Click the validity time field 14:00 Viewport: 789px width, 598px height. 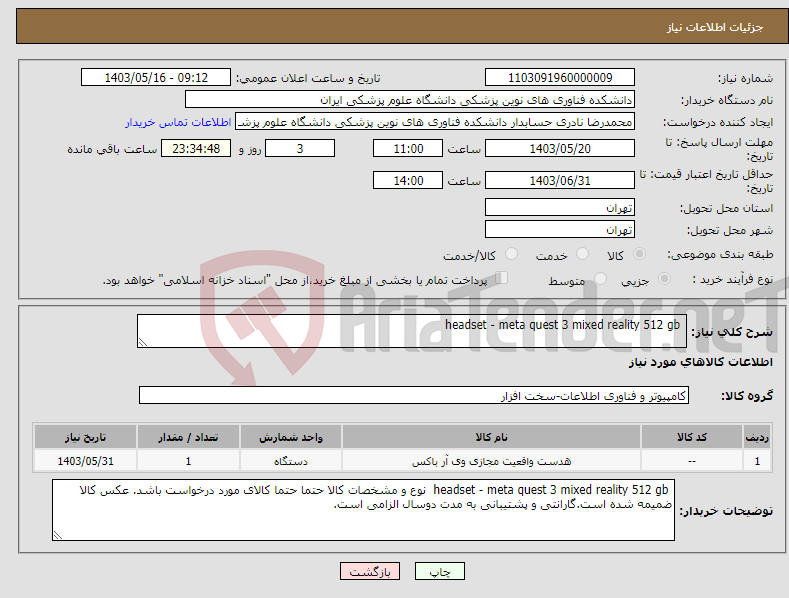tap(408, 180)
